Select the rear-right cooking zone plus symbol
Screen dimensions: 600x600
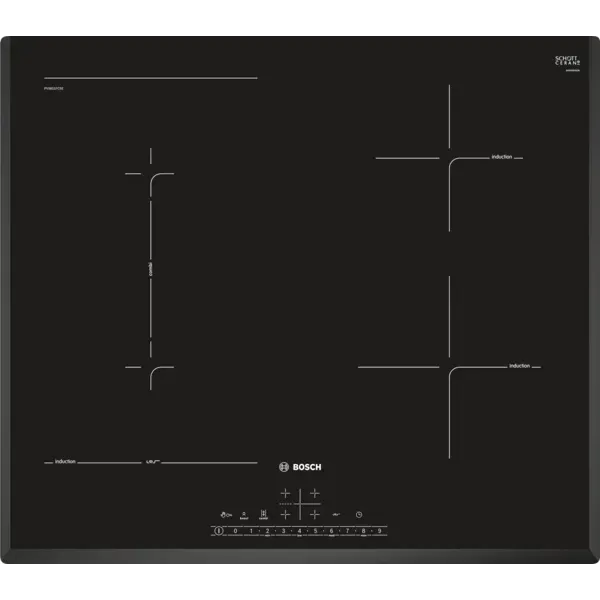314,494
